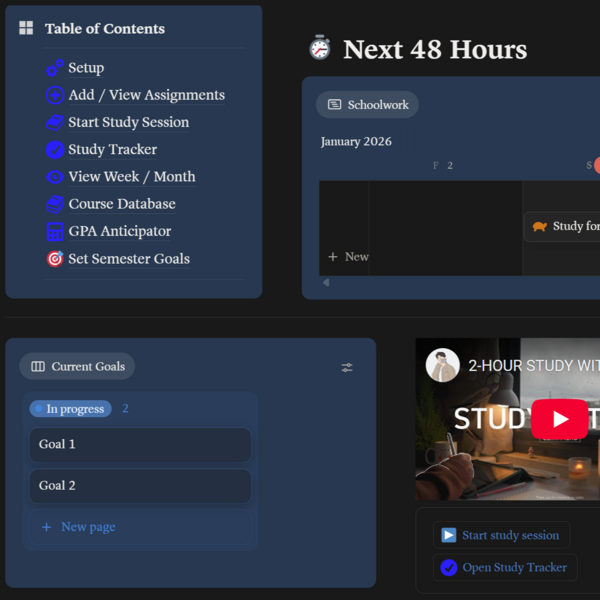
Task: Click the Setup gears icon
Action: [55, 68]
